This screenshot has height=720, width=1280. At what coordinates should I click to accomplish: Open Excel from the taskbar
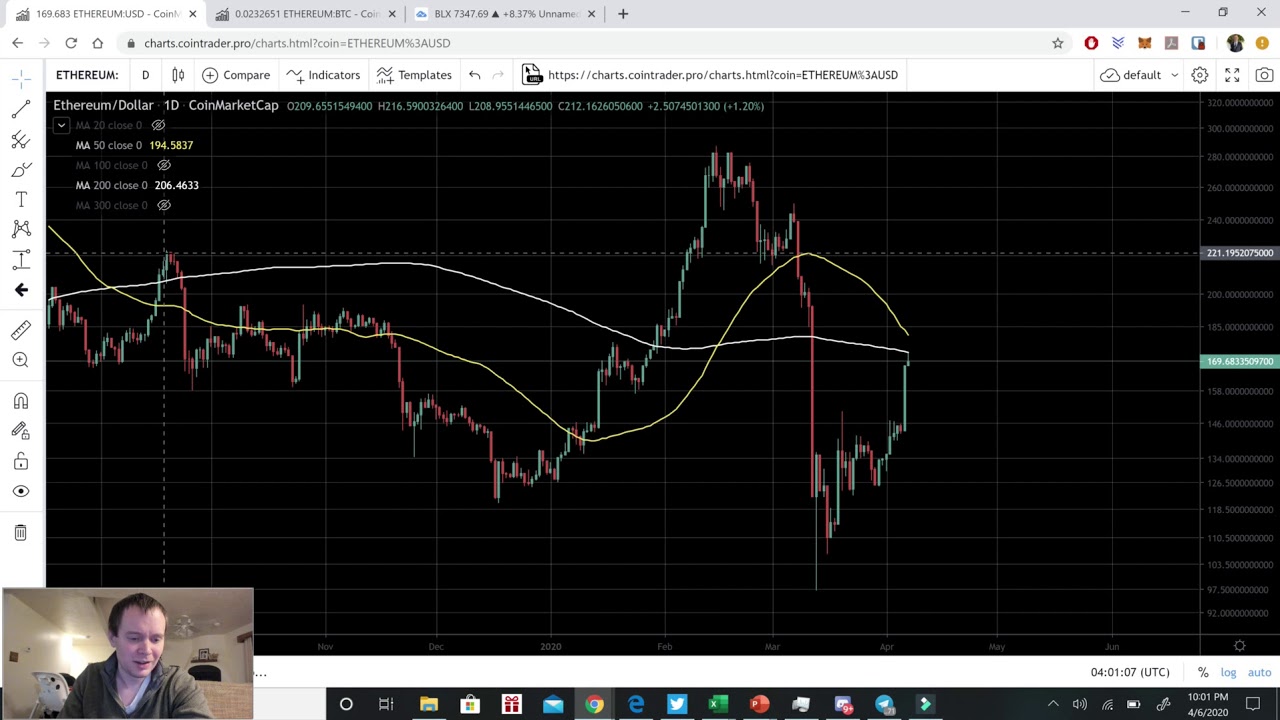point(718,705)
